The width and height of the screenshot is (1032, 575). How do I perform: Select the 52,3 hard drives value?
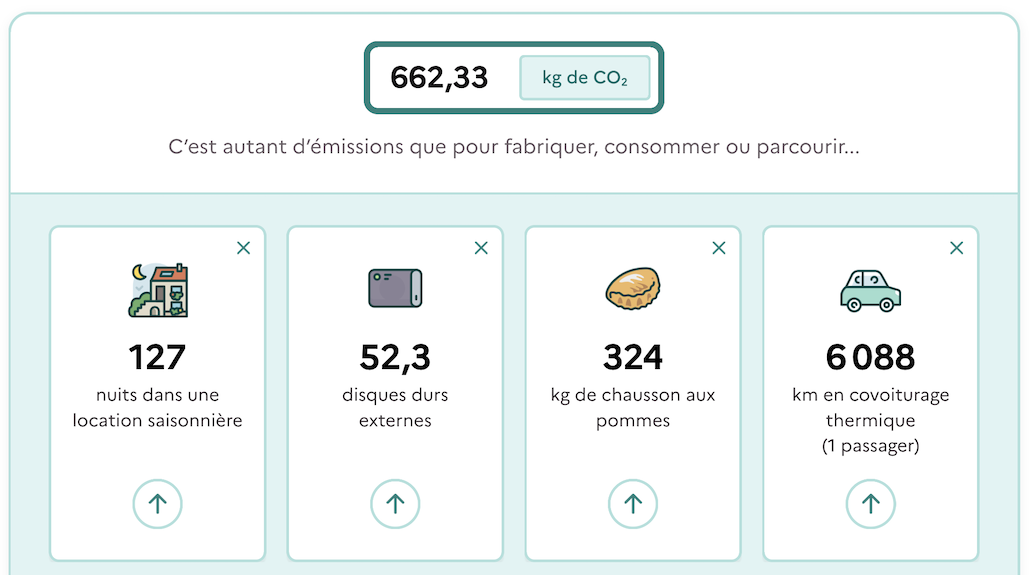pos(395,357)
